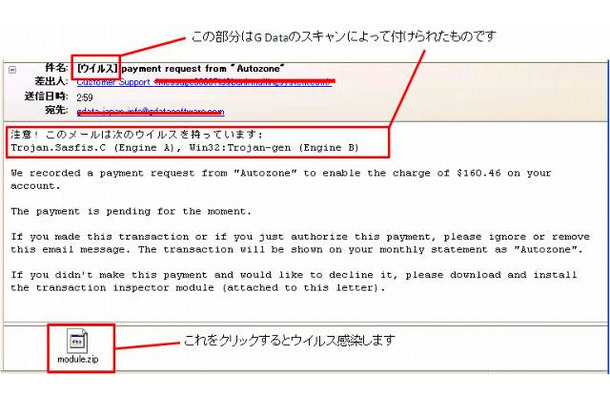The width and height of the screenshot is (610, 400).
Task: Click the Trojan.Sasfis.C detection line
Action: pos(185,148)
